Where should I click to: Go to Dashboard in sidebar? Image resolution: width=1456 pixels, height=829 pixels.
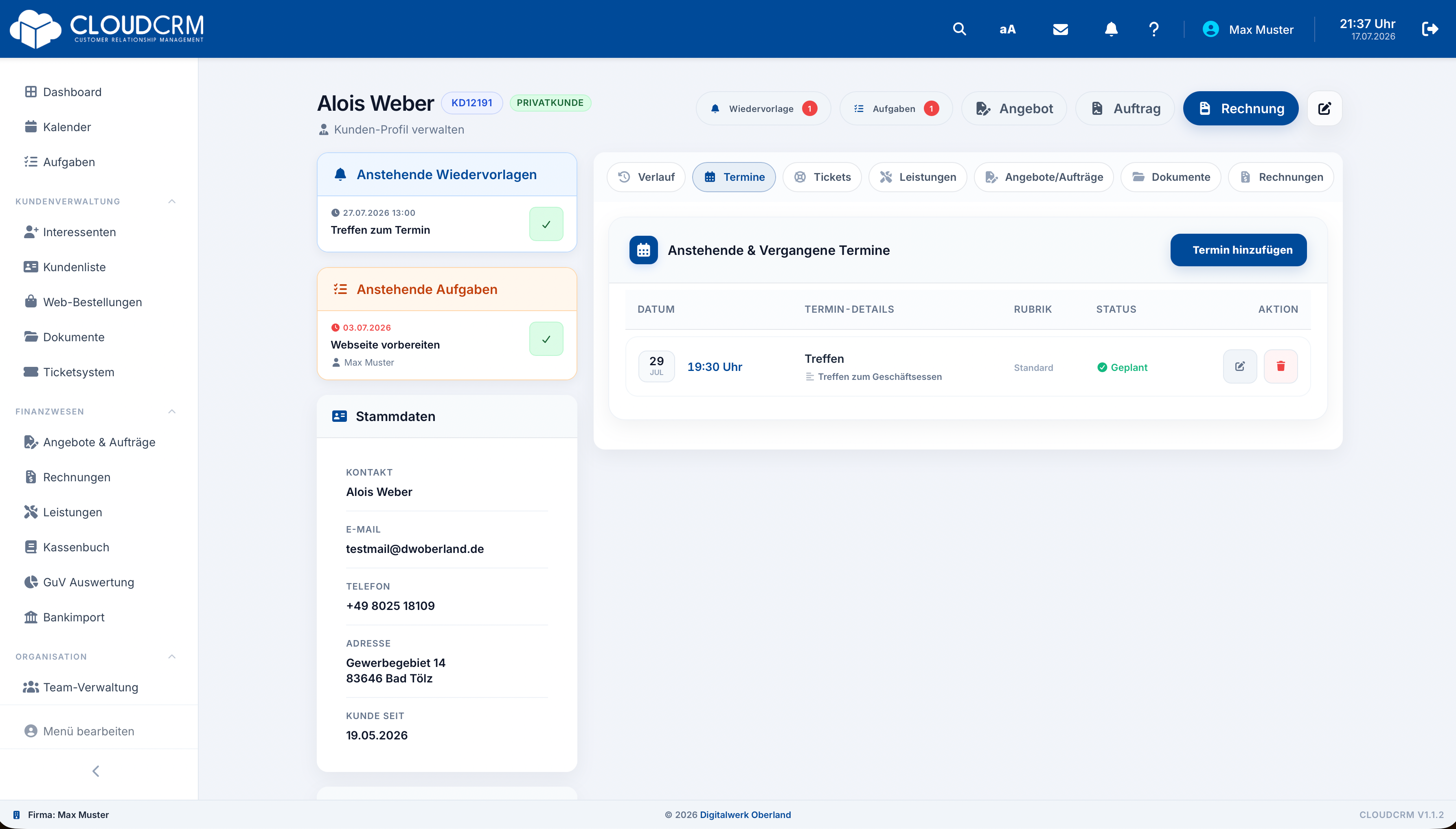tap(72, 92)
